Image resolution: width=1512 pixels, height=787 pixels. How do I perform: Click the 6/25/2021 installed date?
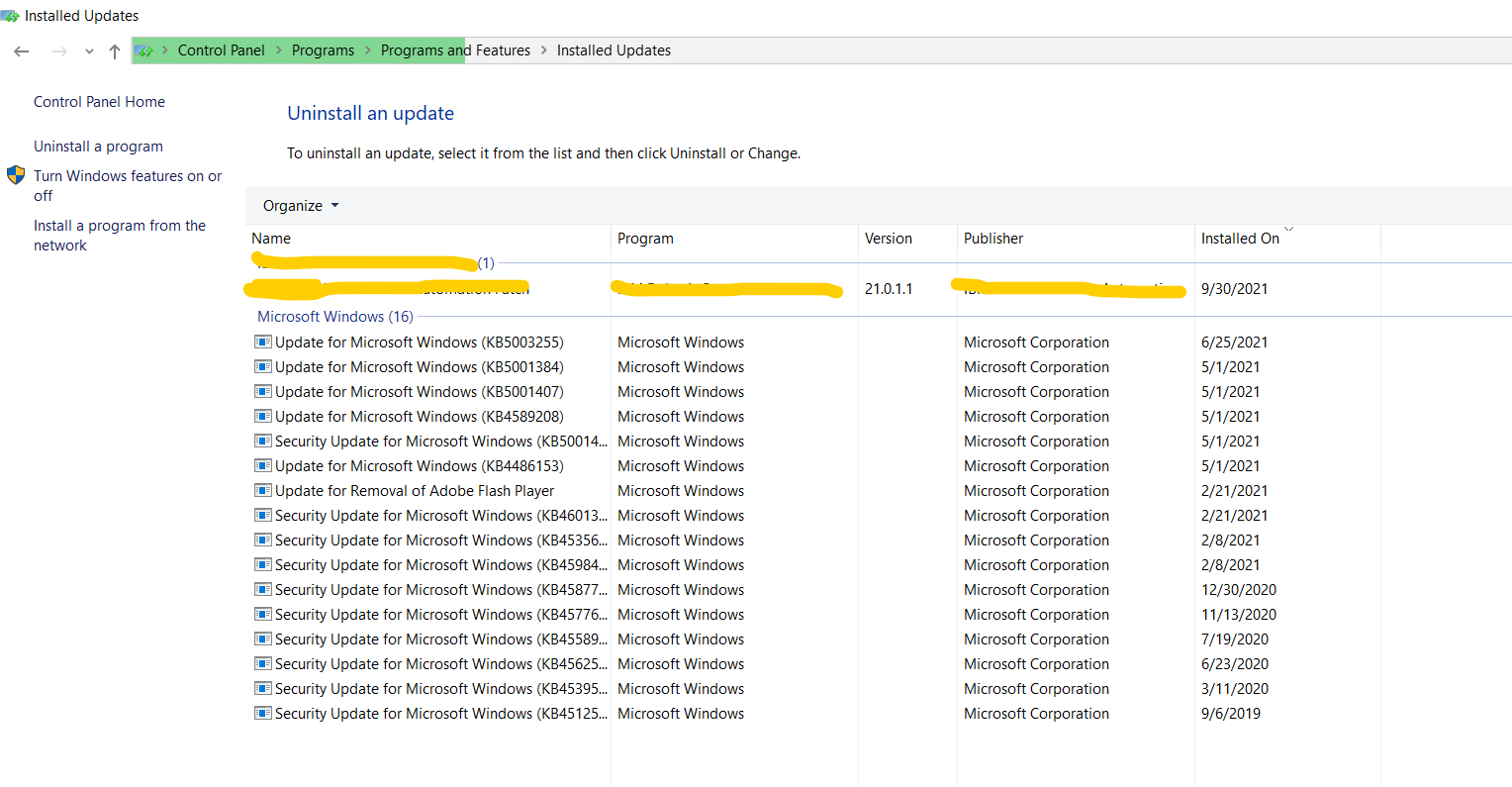point(1234,343)
